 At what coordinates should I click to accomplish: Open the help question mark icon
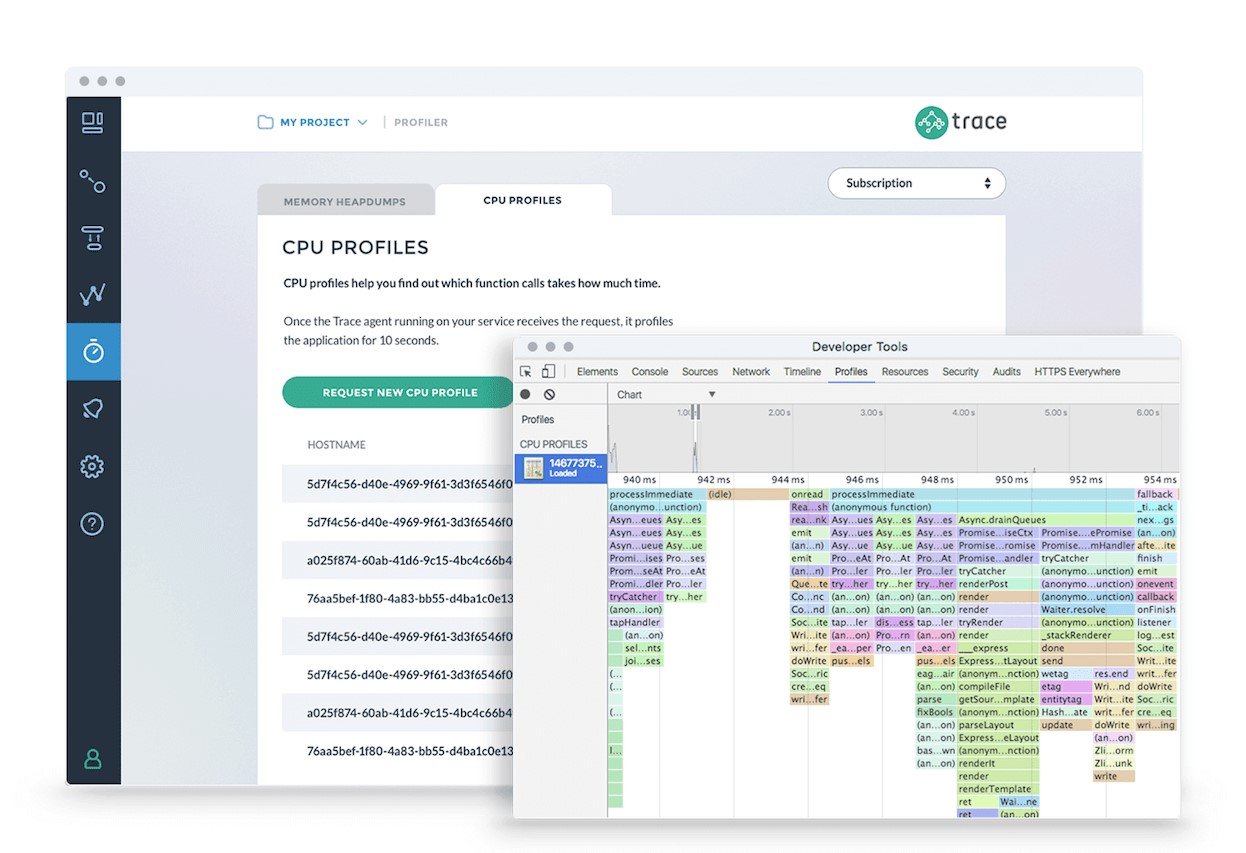click(x=92, y=523)
